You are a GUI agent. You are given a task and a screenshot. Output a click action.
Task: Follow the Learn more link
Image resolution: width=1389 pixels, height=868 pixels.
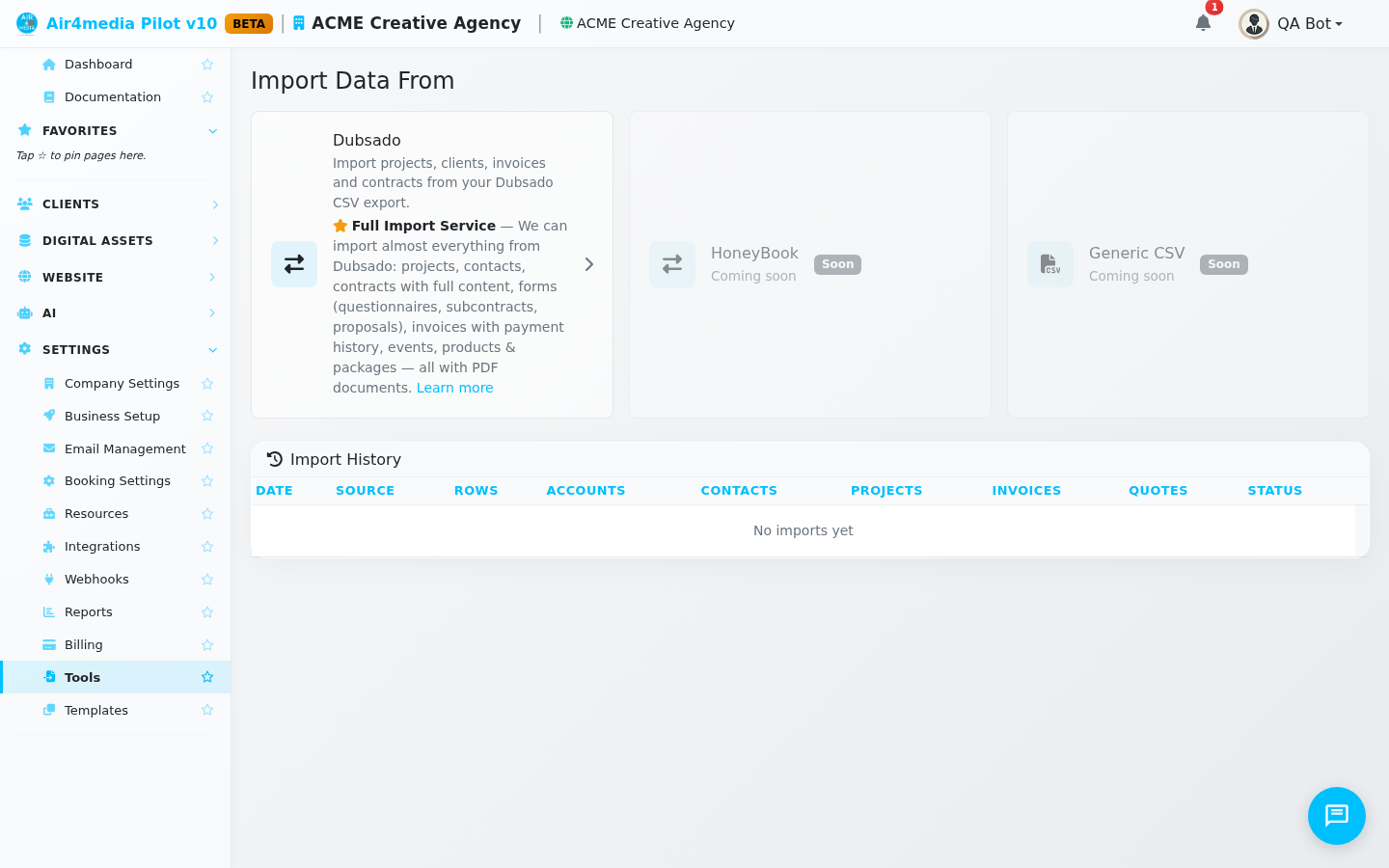tap(454, 388)
